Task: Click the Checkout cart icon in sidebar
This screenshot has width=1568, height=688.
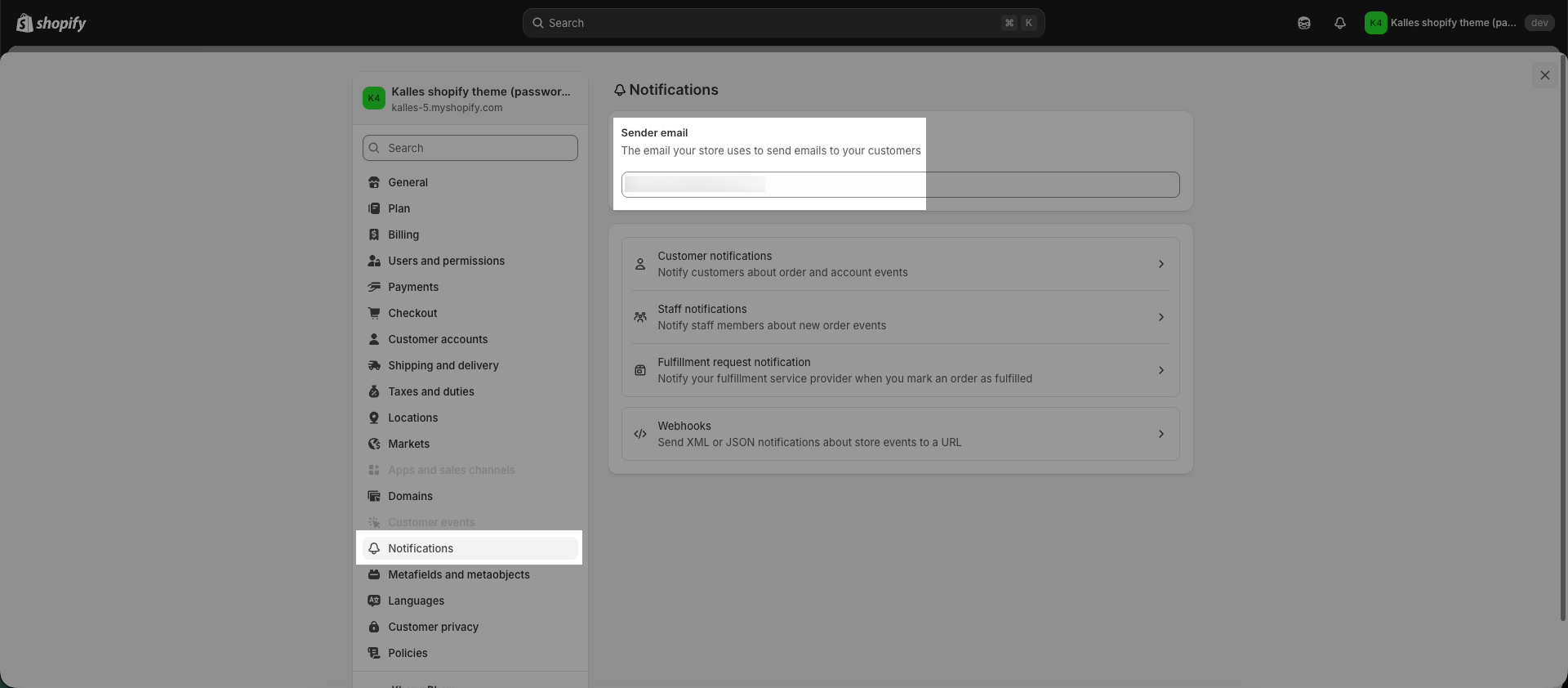Action: tap(374, 313)
